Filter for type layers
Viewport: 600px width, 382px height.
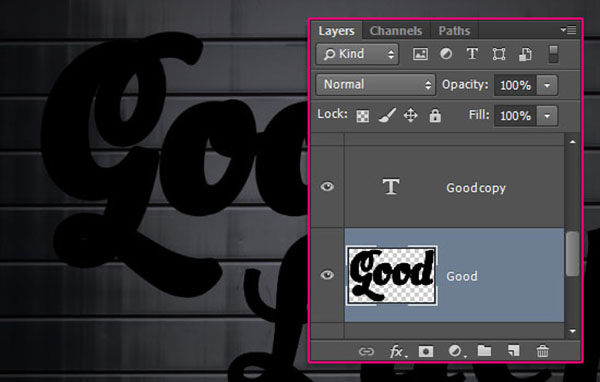click(x=472, y=54)
